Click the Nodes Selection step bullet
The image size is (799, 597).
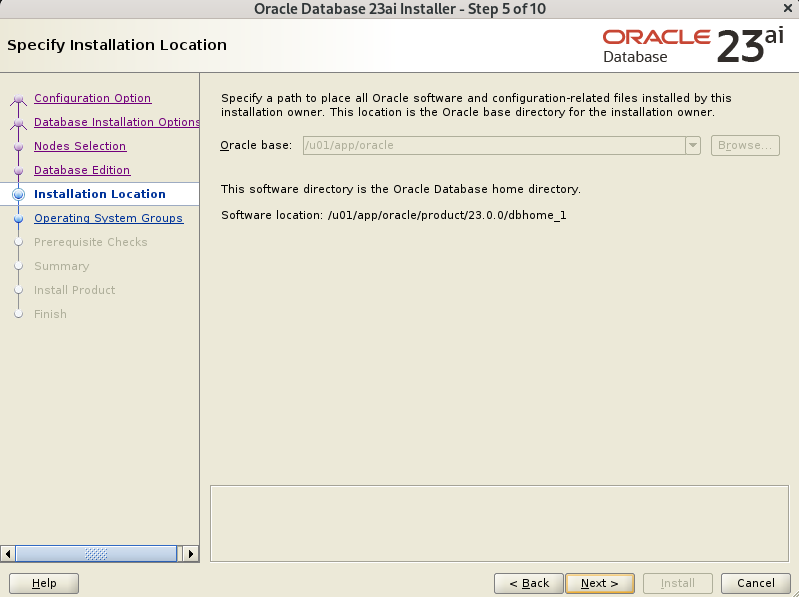(x=18, y=146)
